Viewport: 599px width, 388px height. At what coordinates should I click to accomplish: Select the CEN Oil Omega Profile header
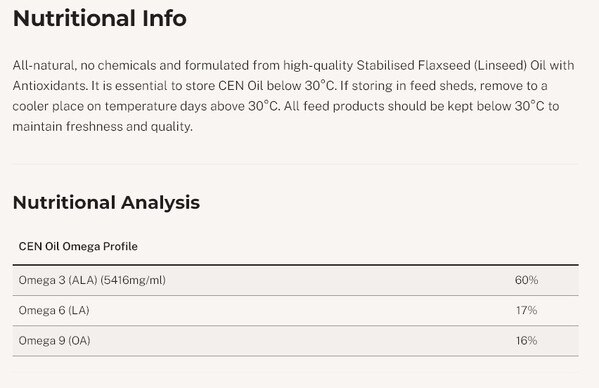(78, 246)
